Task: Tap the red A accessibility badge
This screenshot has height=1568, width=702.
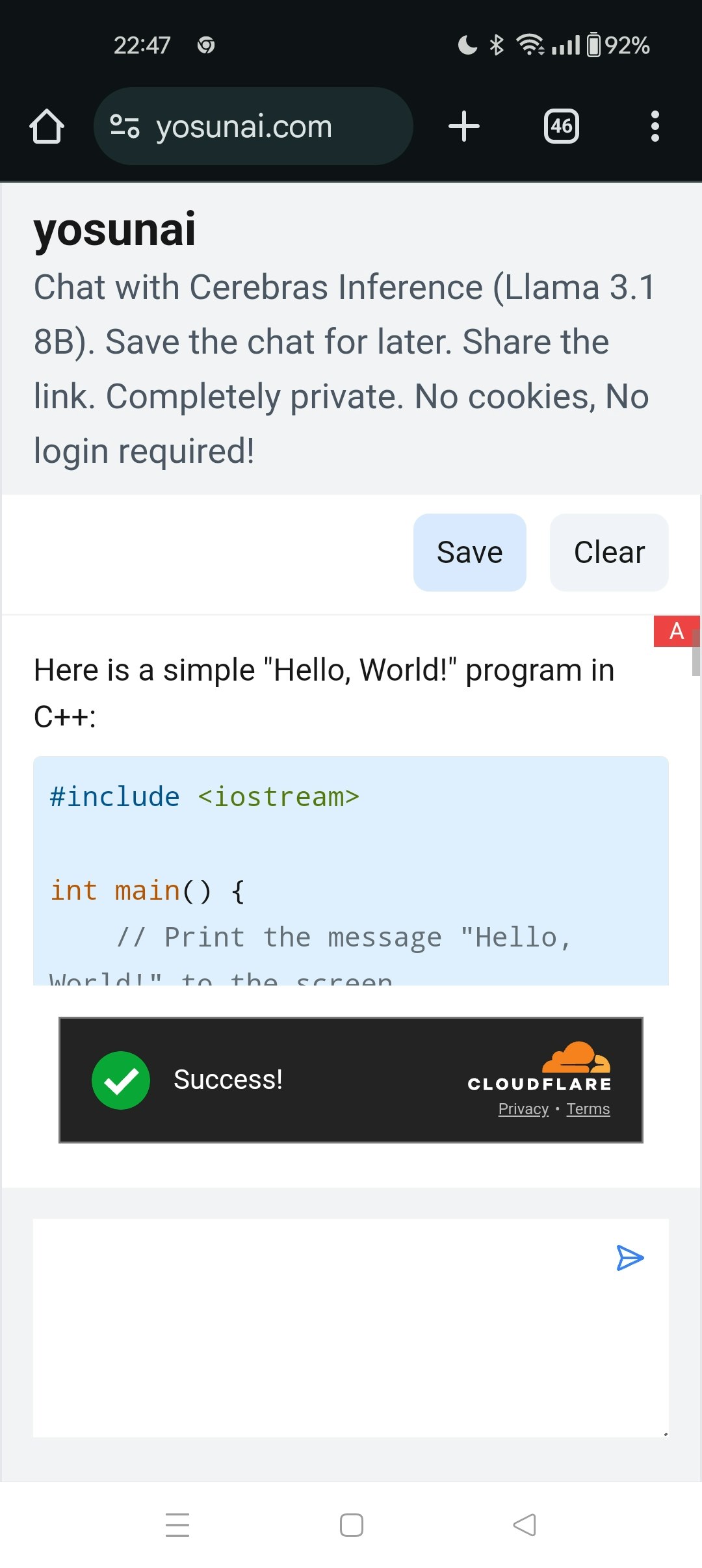Action: click(676, 631)
